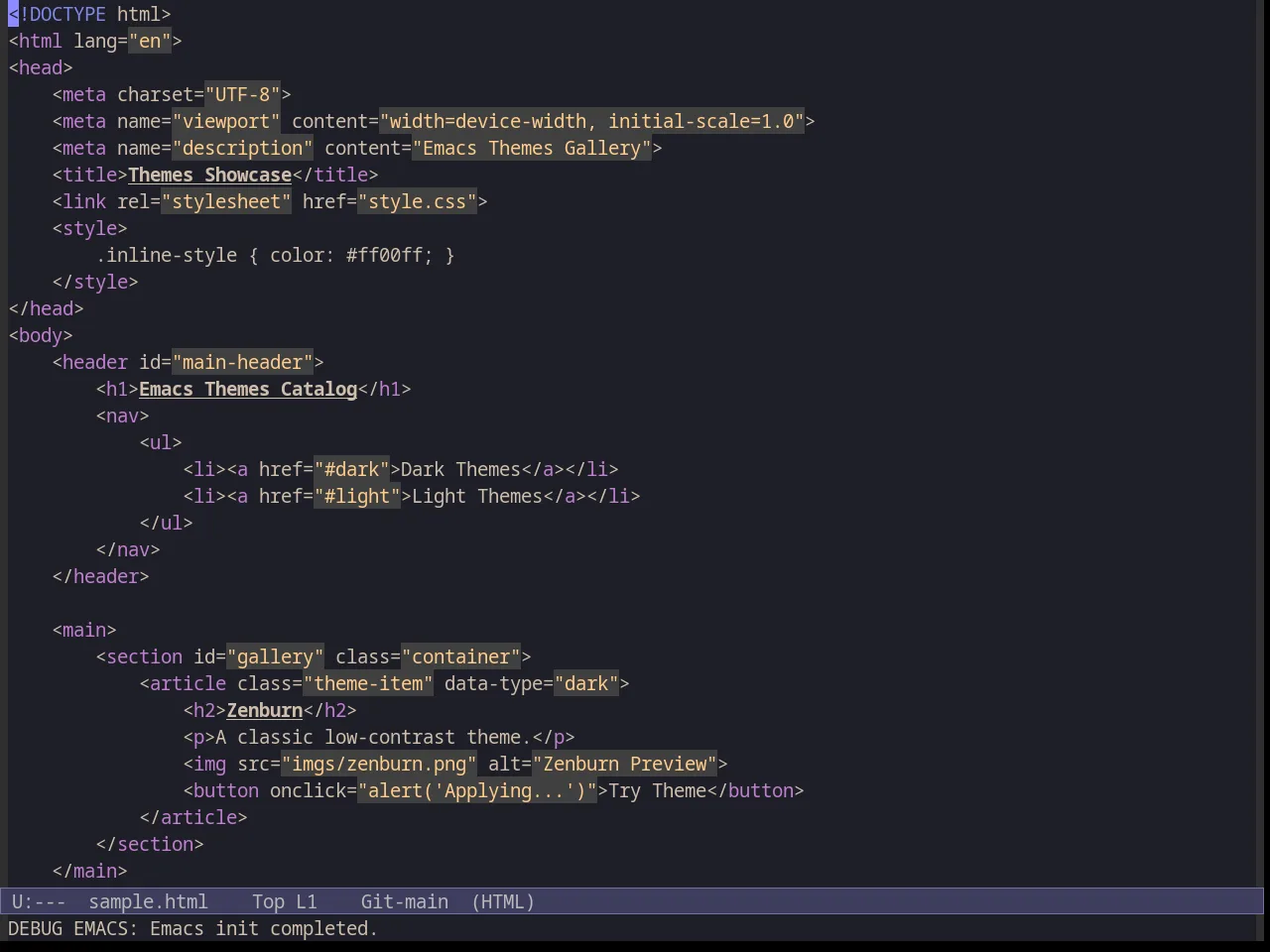Click the "UTF-8" charset string
This screenshot has height=952, width=1270.
point(242,94)
